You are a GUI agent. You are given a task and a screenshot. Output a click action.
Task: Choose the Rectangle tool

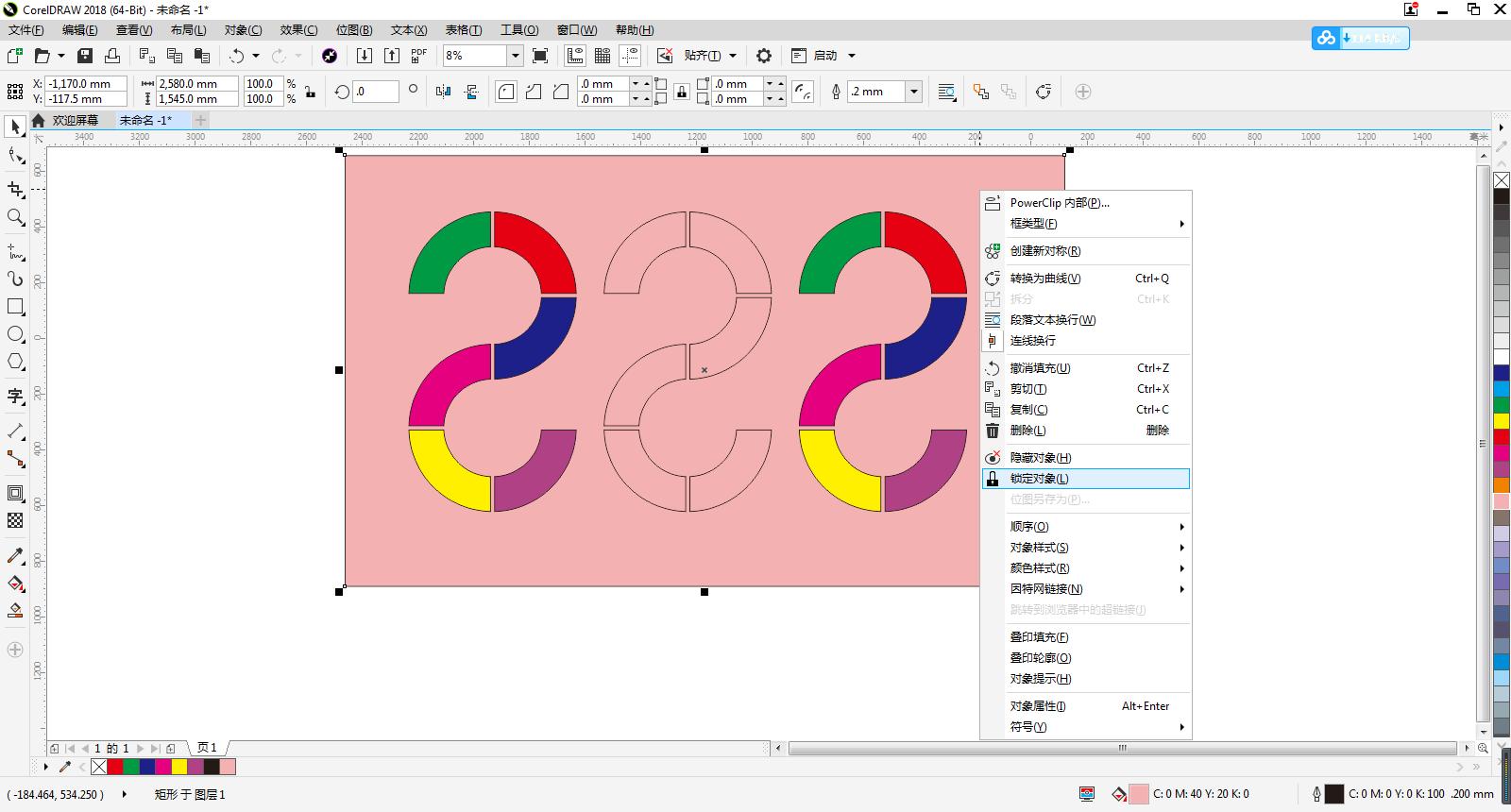(15, 307)
